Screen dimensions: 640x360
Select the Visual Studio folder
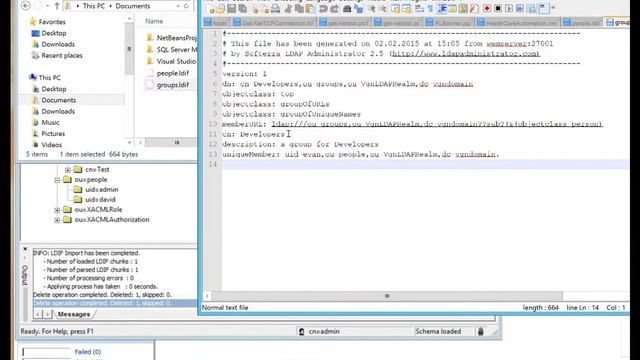click(x=176, y=61)
